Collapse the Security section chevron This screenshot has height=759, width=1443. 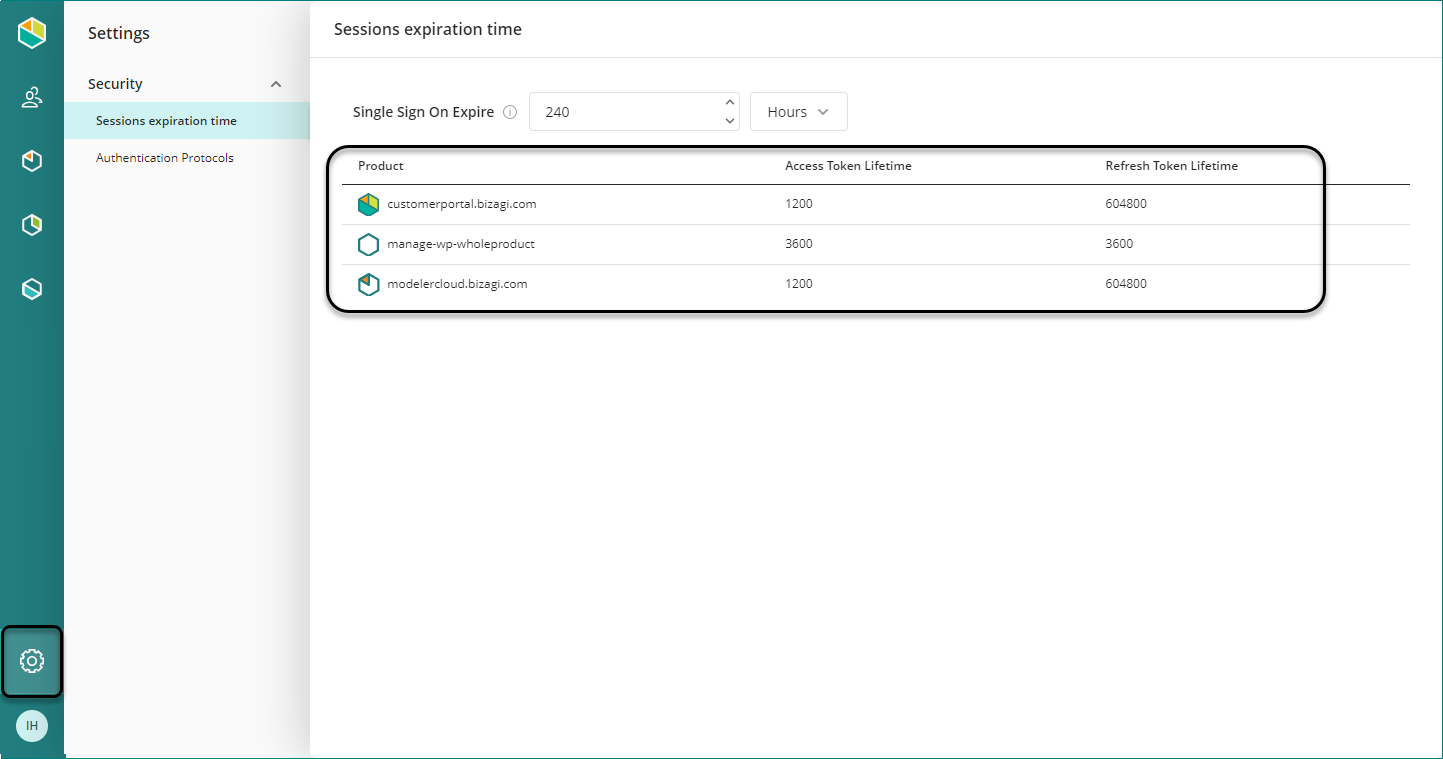click(276, 84)
